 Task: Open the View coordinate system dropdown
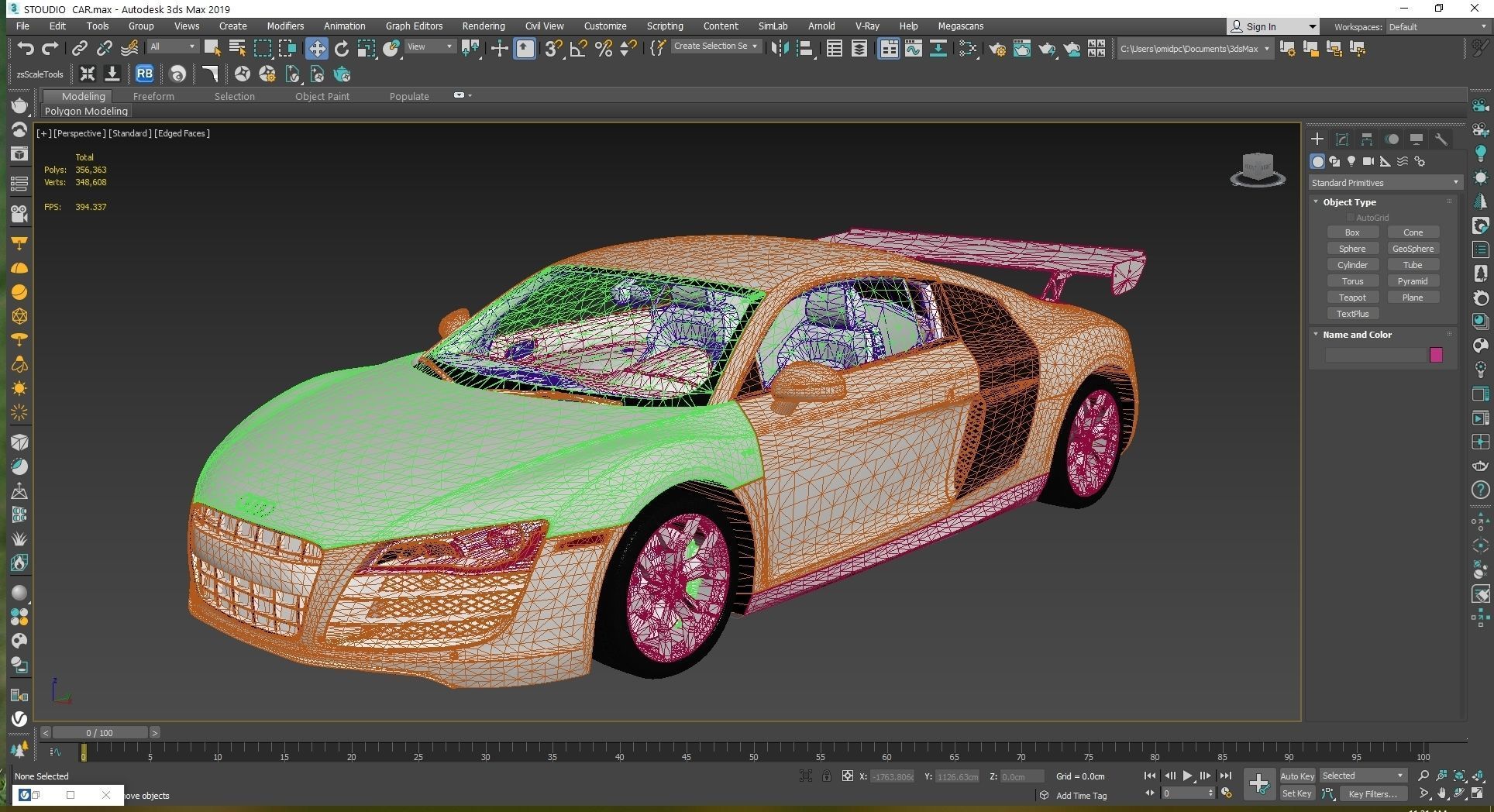coord(430,46)
